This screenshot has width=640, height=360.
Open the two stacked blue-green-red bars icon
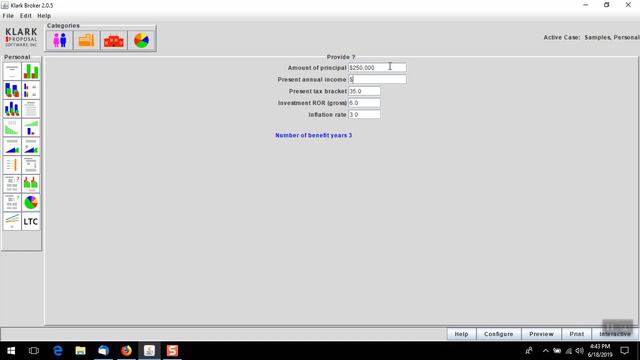click(12, 90)
